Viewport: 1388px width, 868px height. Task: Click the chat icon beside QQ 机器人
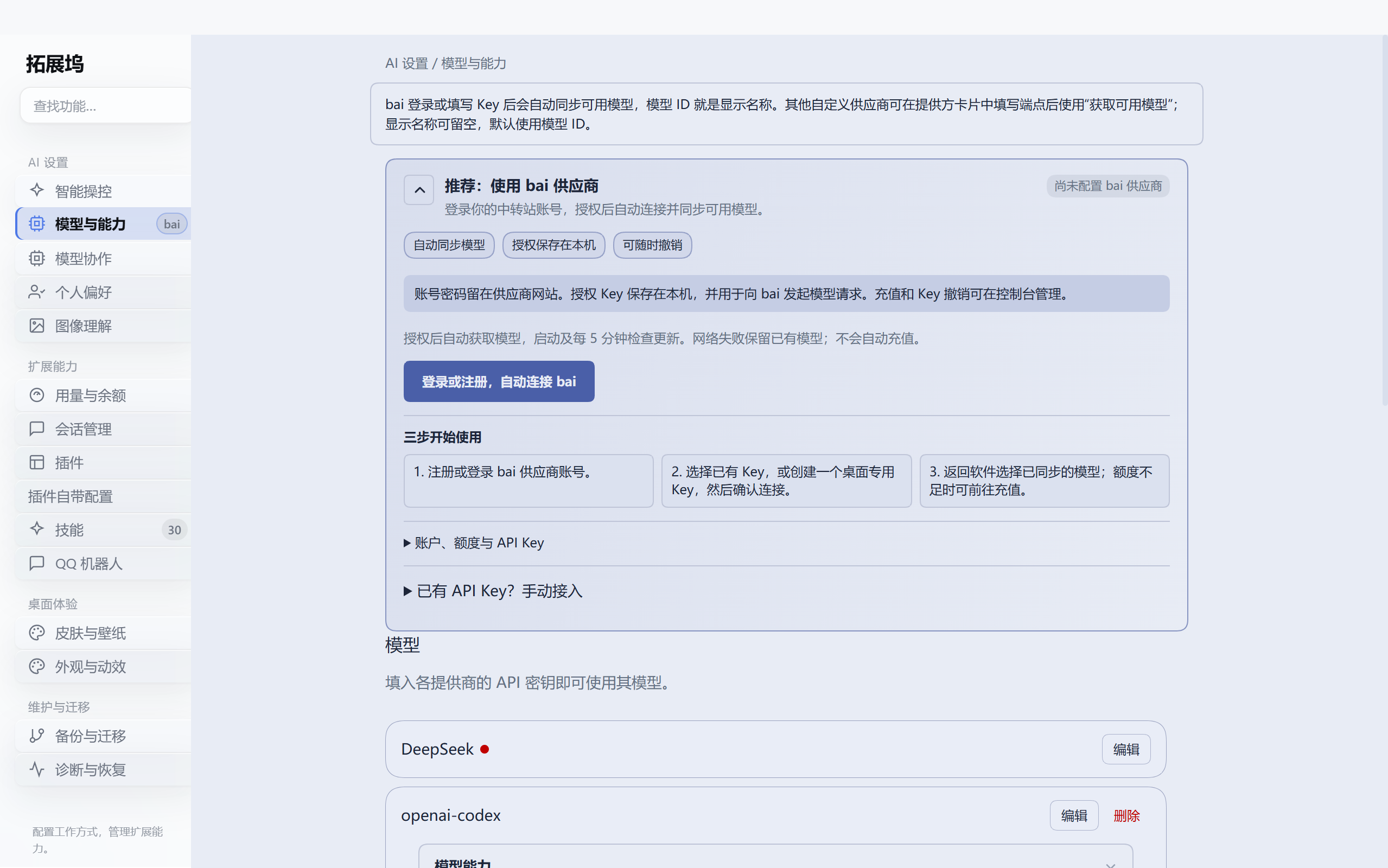pyautogui.click(x=37, y=563)
